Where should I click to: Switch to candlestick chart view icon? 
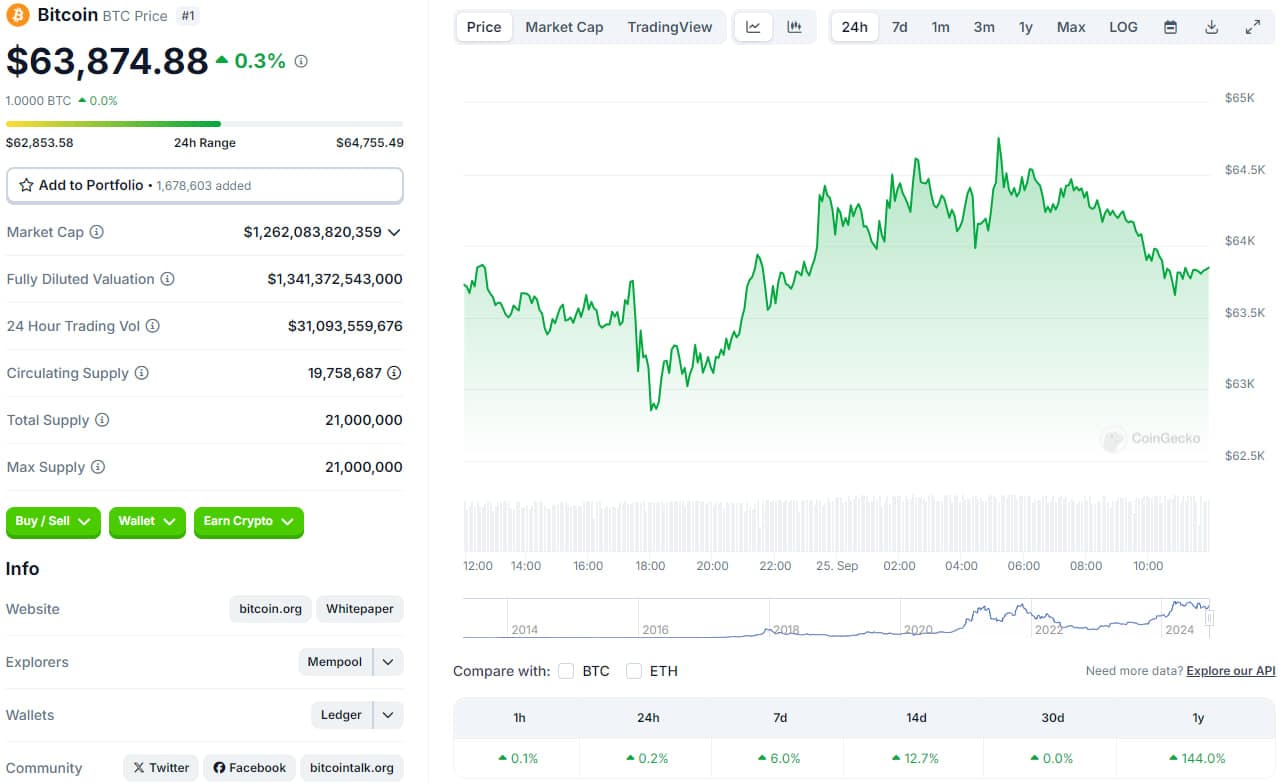794,27
